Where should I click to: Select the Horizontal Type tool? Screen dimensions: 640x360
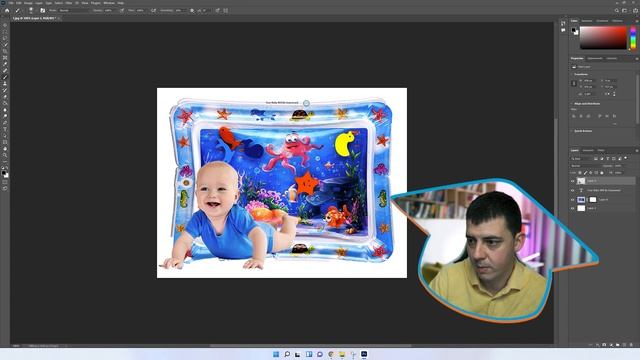tap(5, 129)
